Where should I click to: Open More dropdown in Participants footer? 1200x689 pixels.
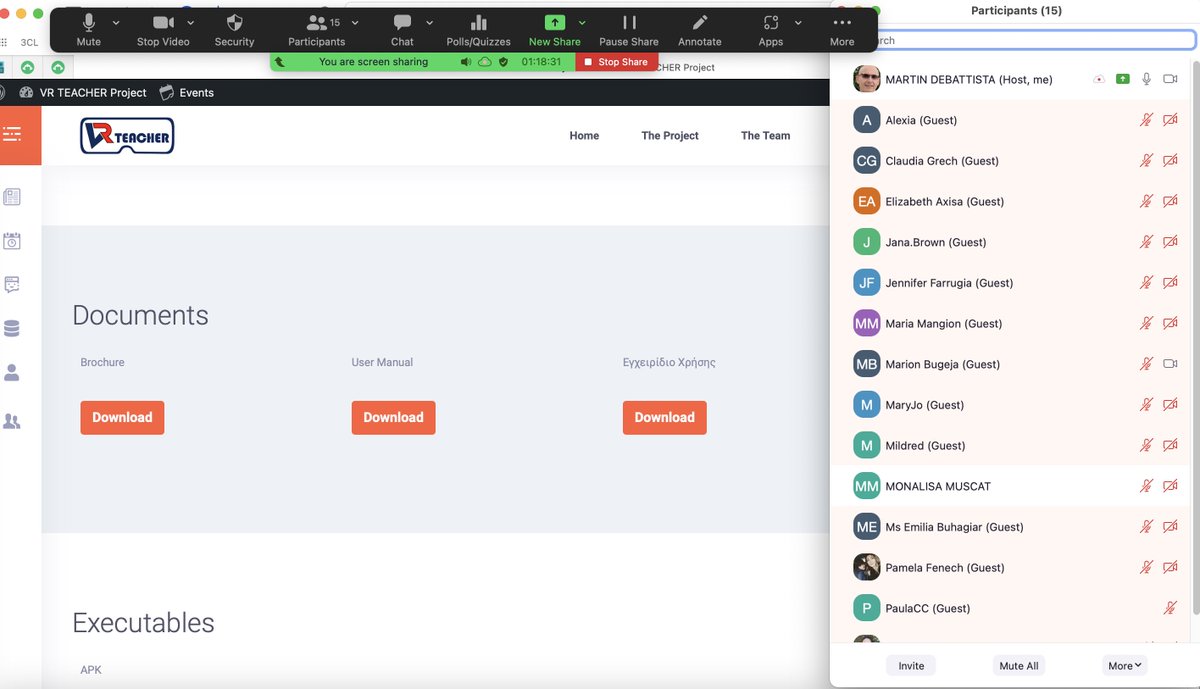click(1125, 666)
